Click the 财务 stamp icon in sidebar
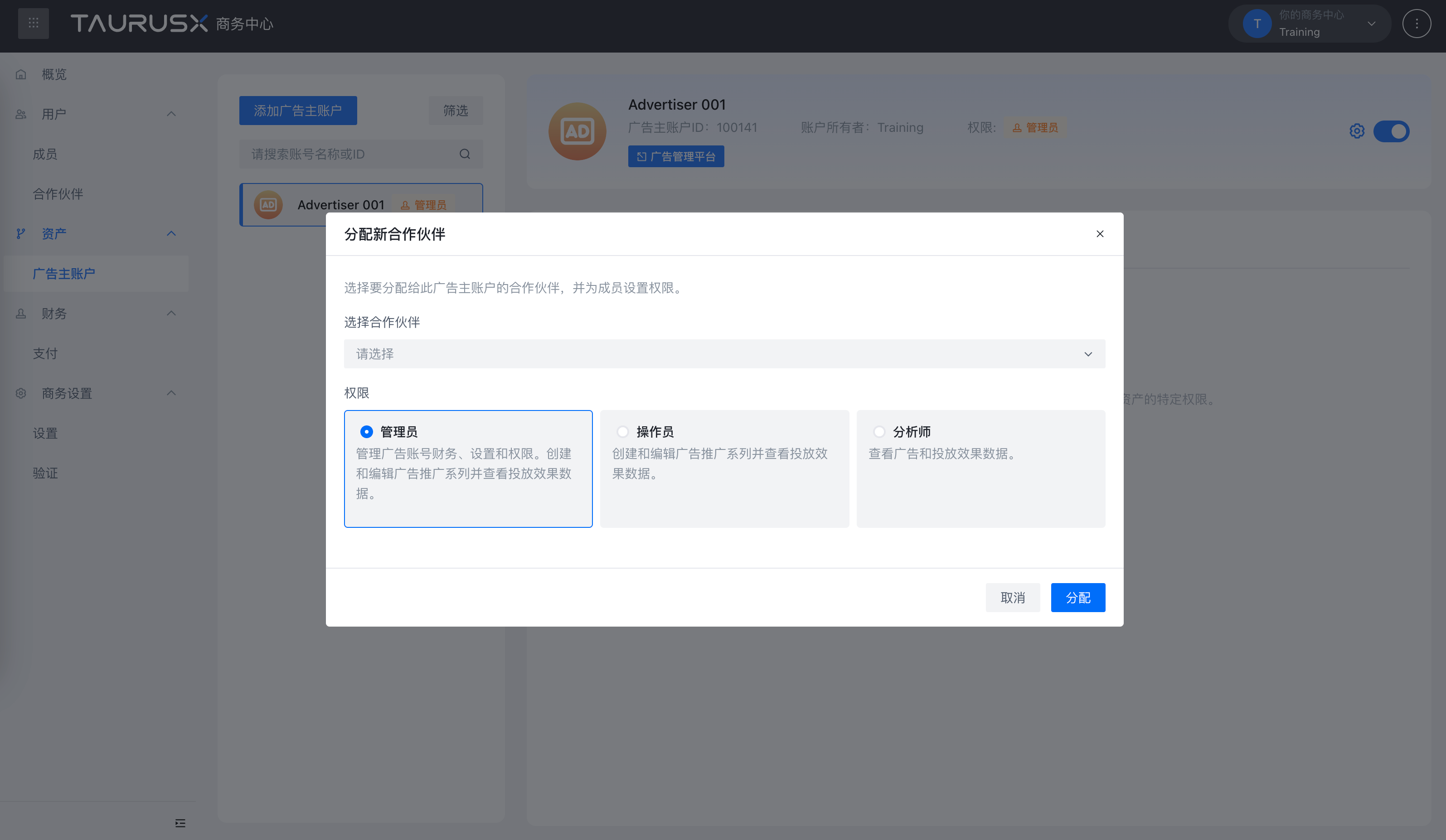The image size is (1446, 840). pos(21,313)
